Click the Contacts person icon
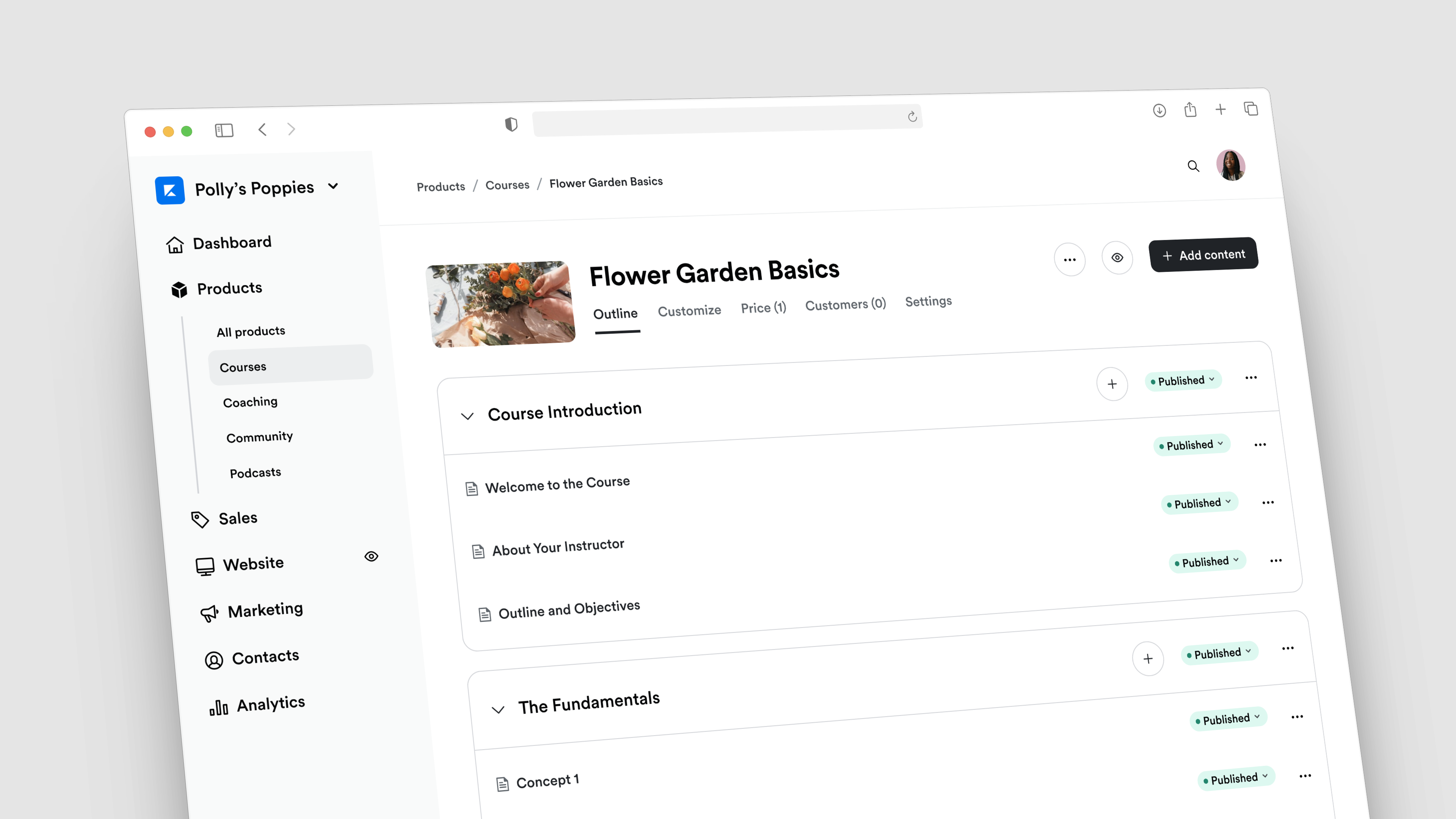 213,660
